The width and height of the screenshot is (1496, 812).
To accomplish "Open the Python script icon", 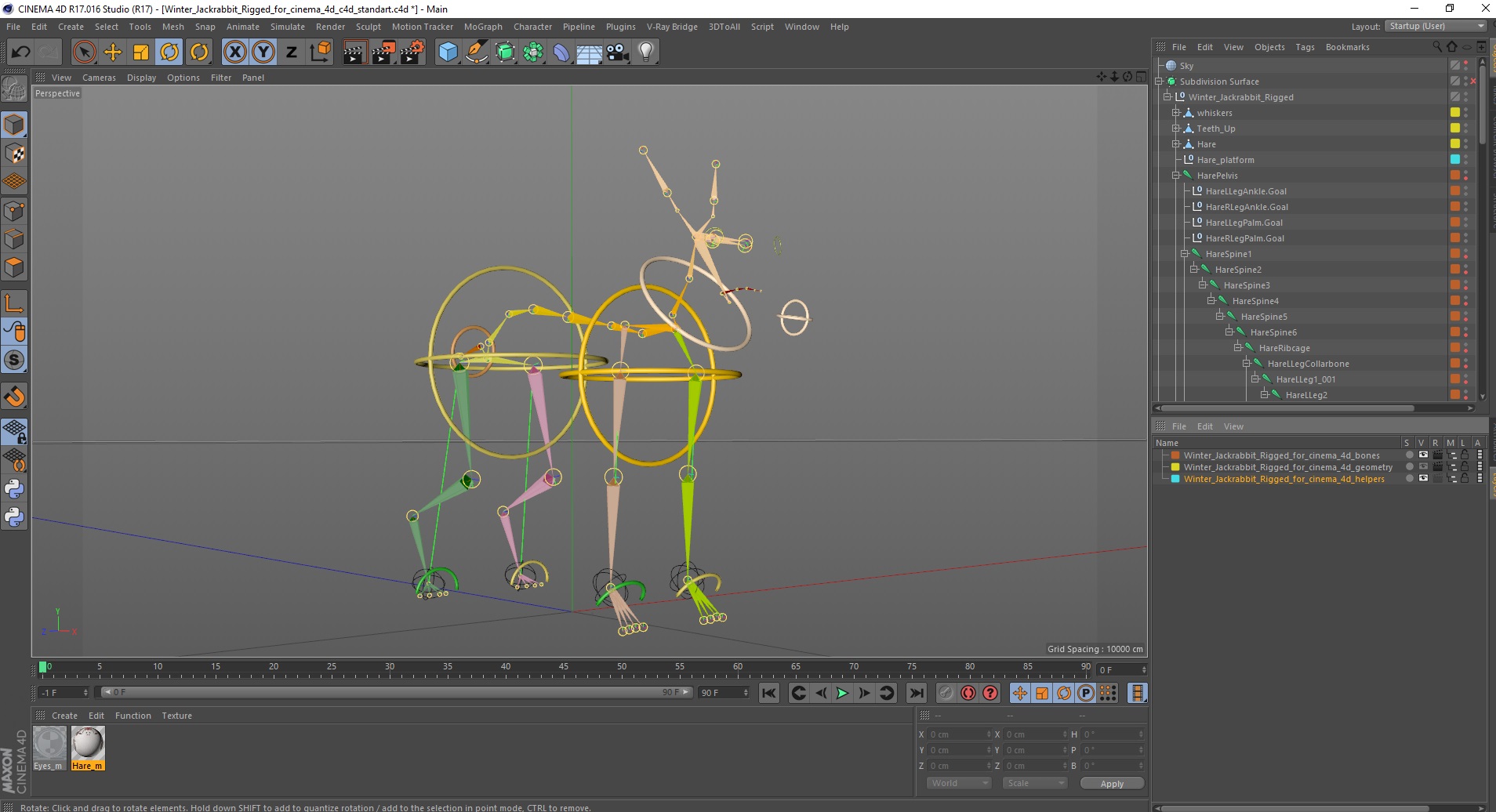I will coord(14,489).
